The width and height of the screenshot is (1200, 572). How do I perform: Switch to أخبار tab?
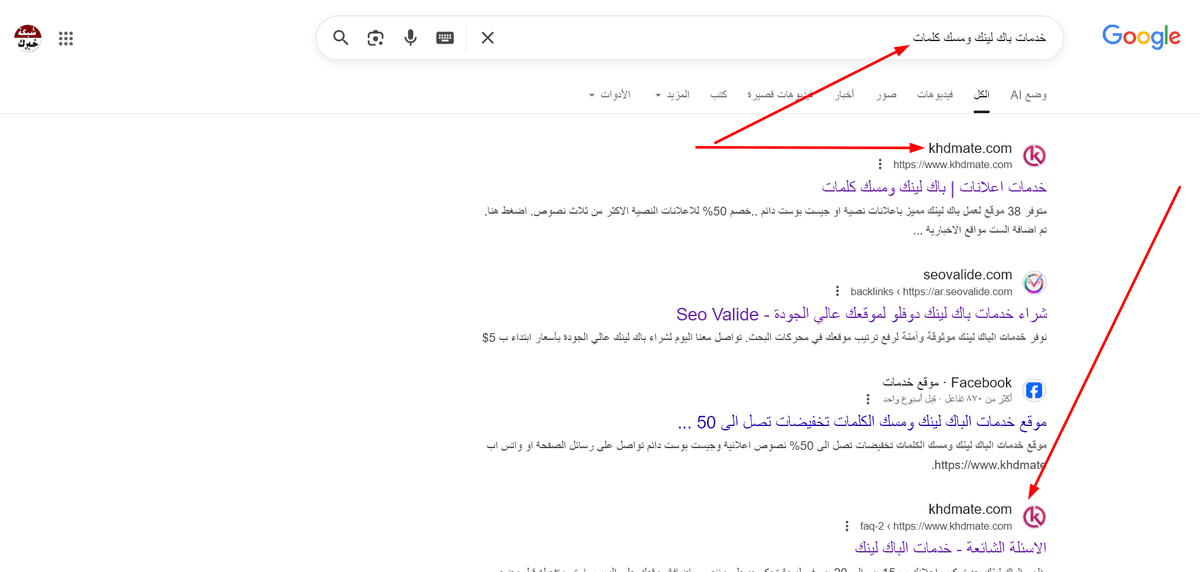point(845,94)
